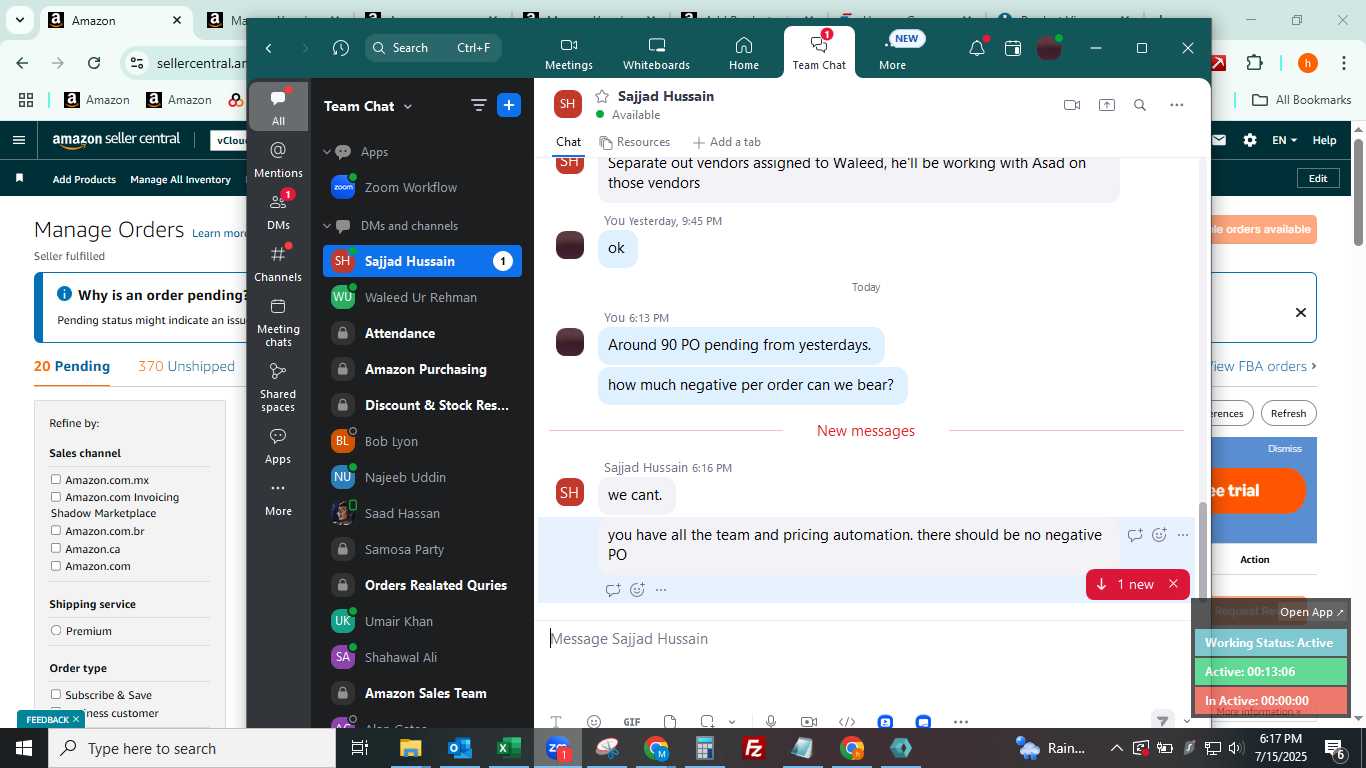Open the EN language dropdown in Seller Central

[x=1285, y=140]
